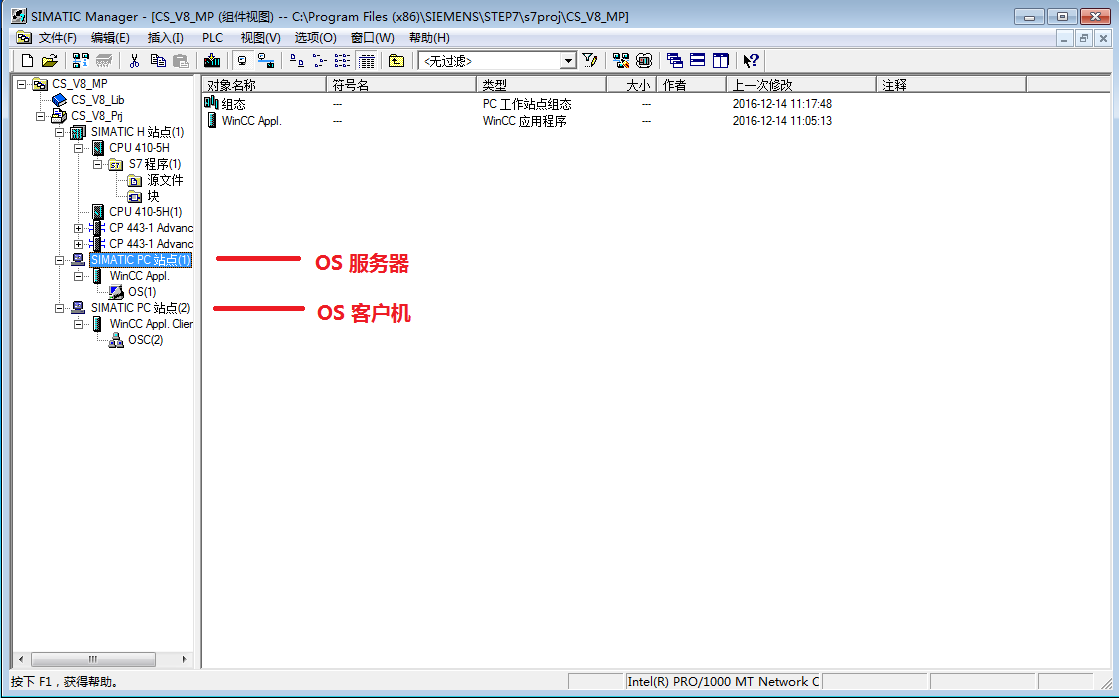Switch the list to Large Icons view

coord(297,61)
